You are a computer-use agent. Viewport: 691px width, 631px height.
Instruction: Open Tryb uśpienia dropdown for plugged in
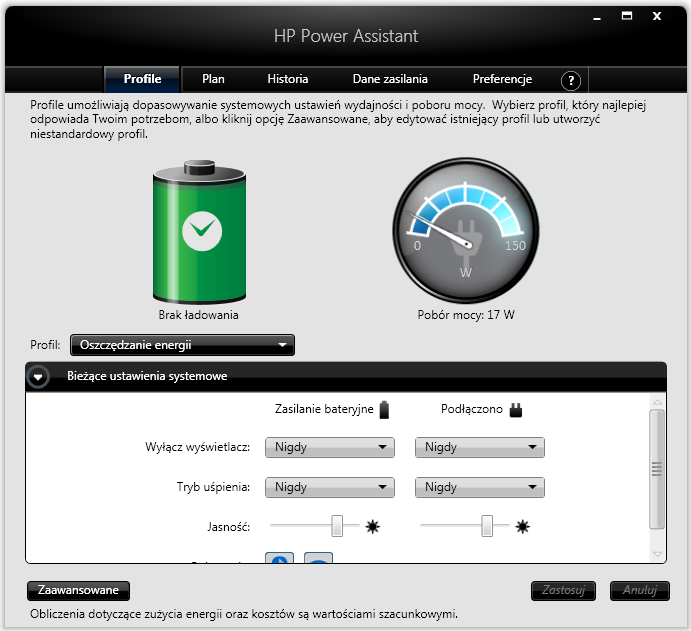[x=479, y=487]
